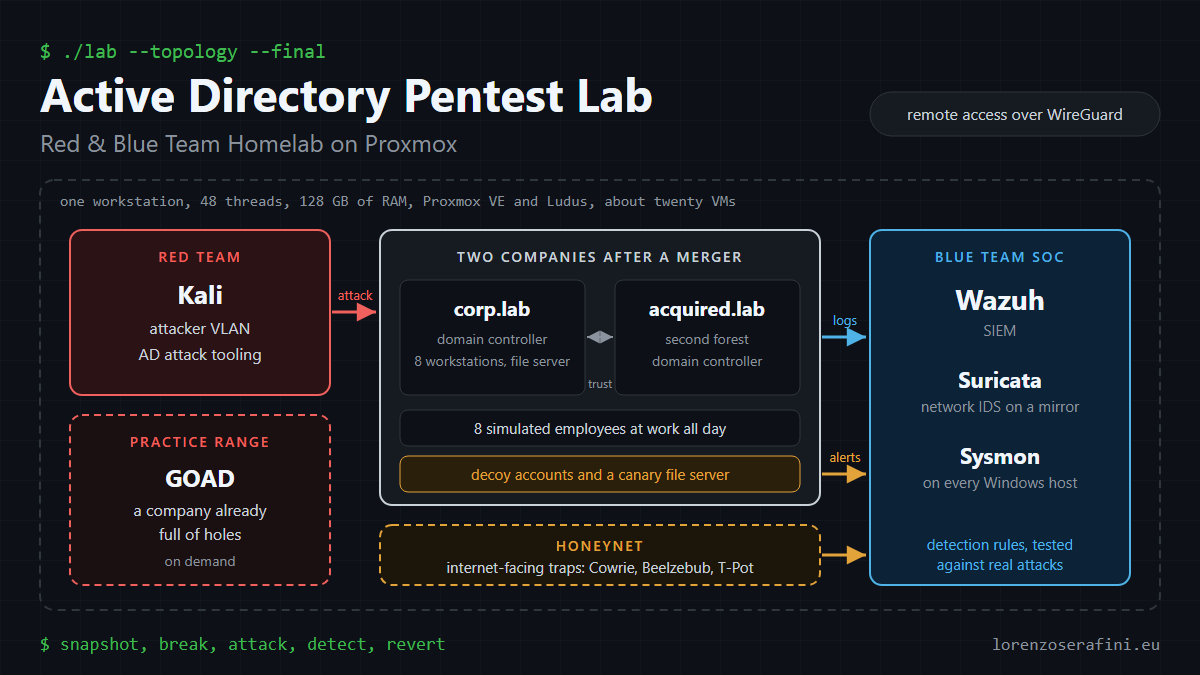Click '$ ./lab --topology --final' command
1200x675 pixels.
tap(183, 51)
